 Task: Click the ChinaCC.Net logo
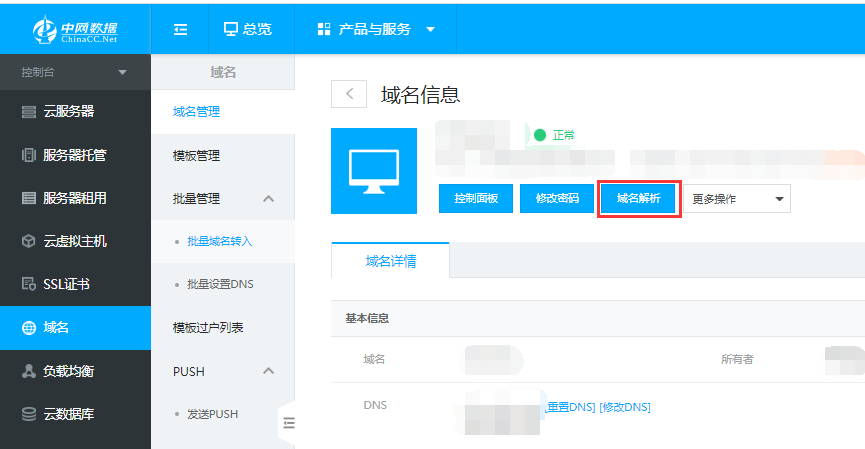point(74,29)
